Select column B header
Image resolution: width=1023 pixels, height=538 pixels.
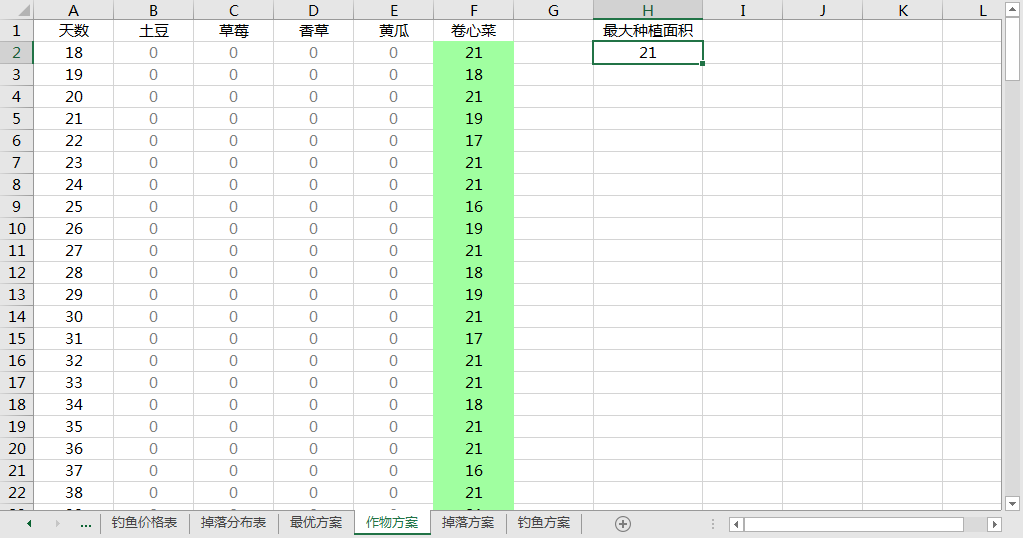[x=153, y=10]
